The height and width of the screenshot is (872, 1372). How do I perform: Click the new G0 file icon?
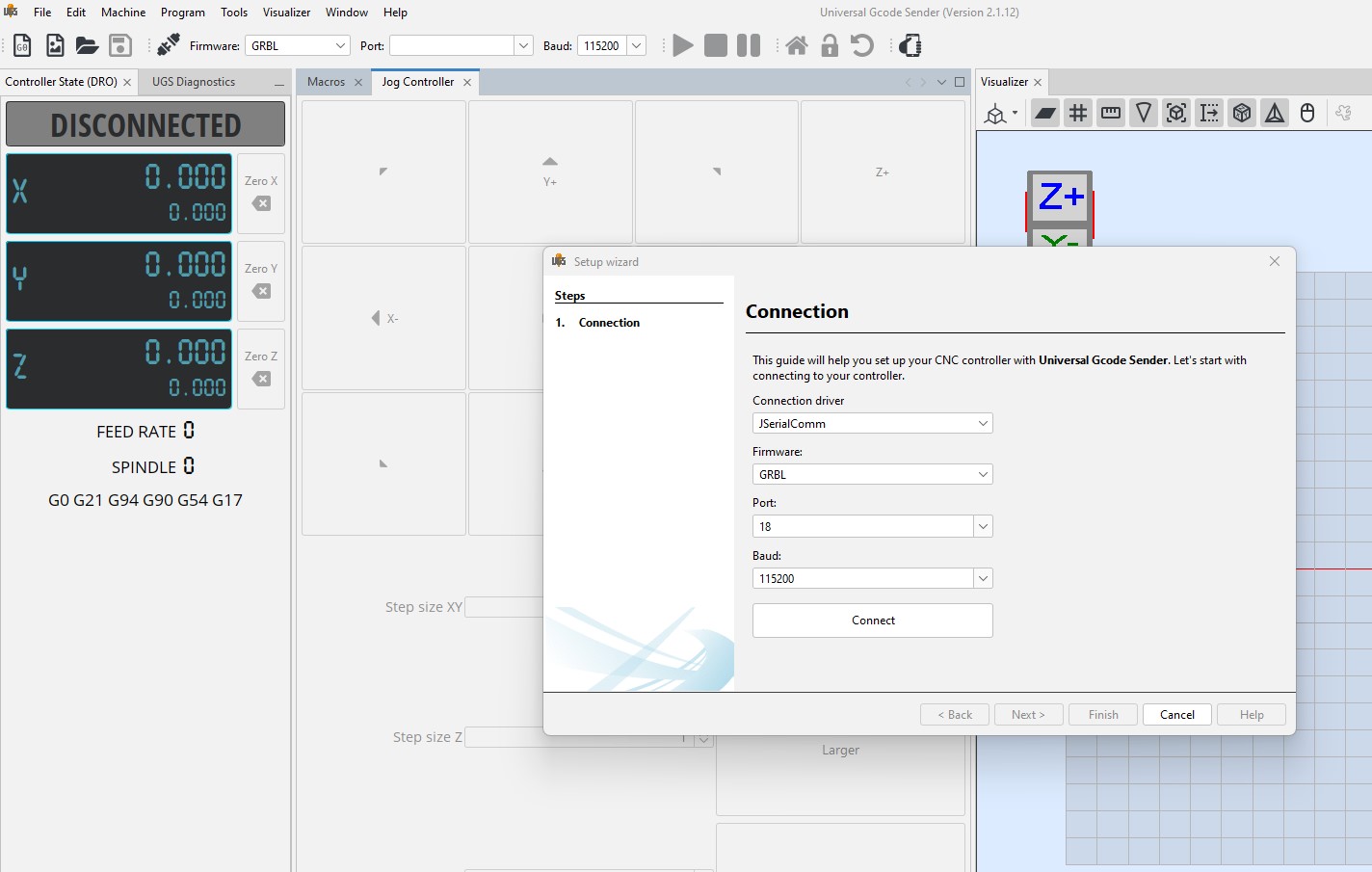22,45
